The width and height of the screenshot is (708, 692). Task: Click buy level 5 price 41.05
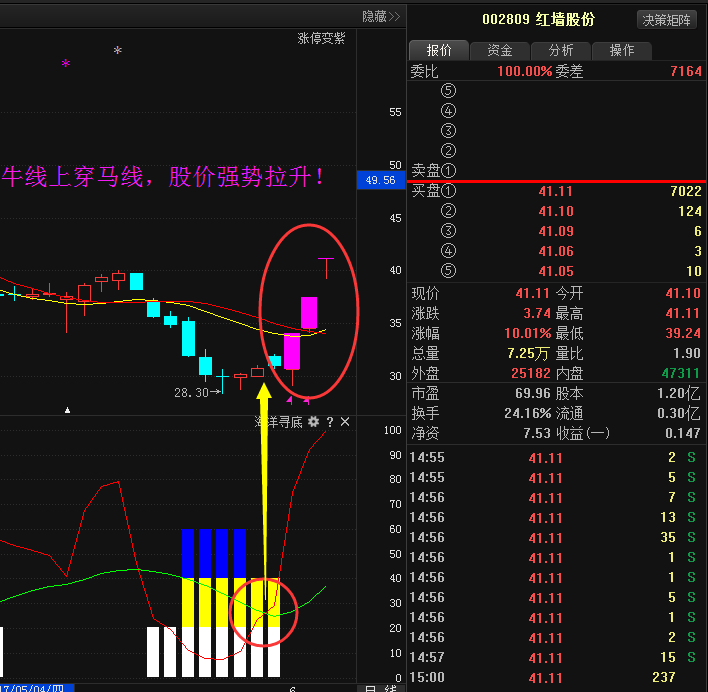coord(555,271)
